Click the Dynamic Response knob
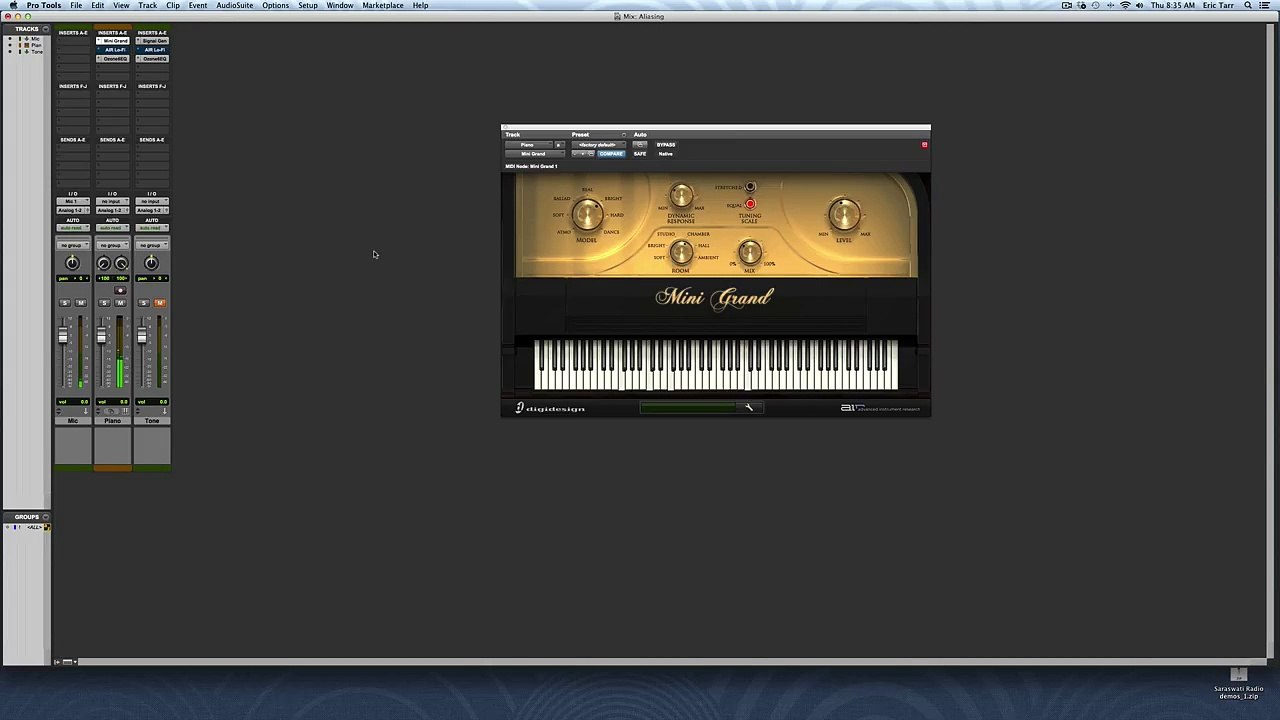This screenshot has height=720, width=1280. (681, 196)
